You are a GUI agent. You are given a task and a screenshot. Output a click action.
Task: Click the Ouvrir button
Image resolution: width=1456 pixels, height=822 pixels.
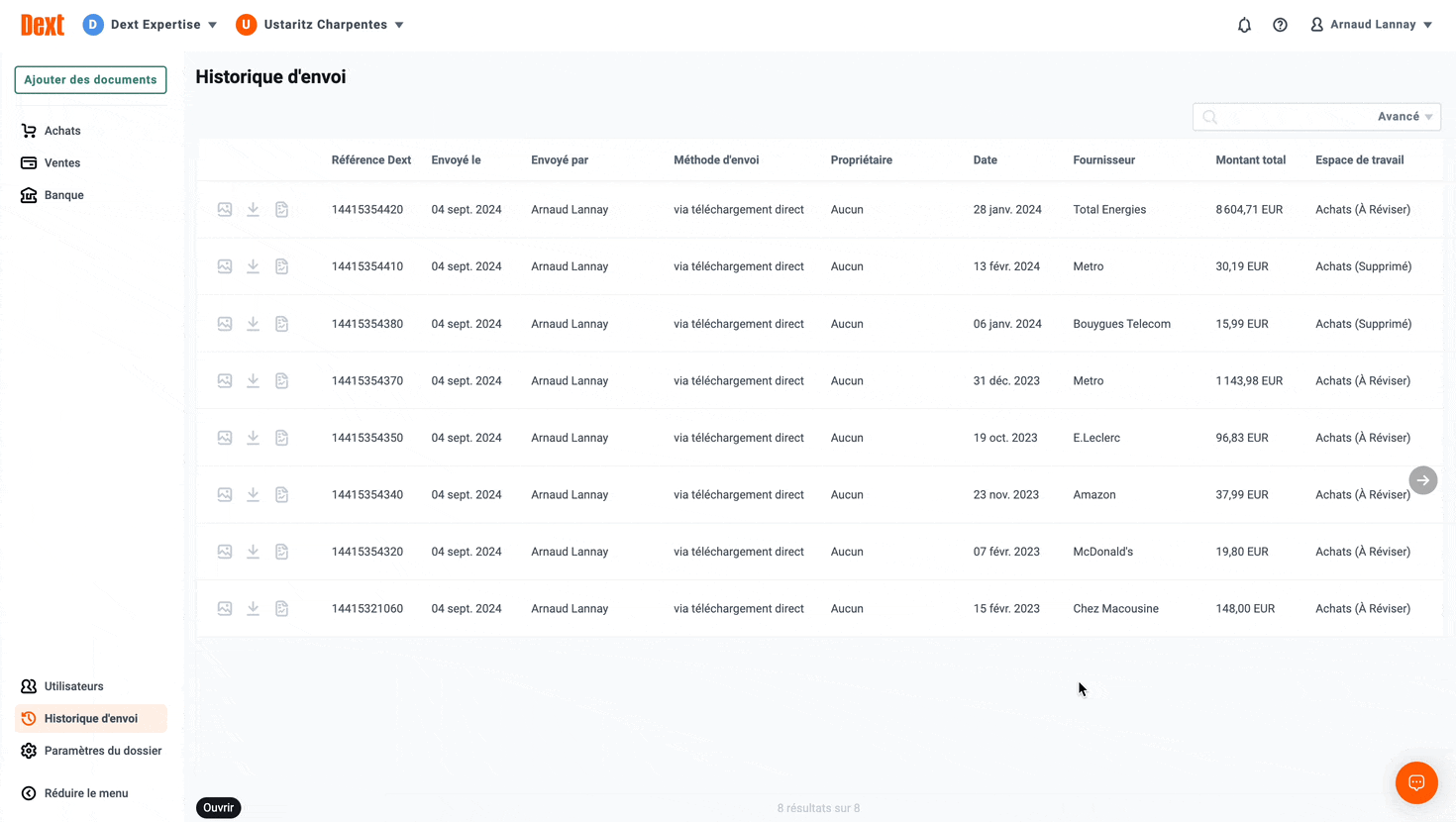(x=218, y=808)
